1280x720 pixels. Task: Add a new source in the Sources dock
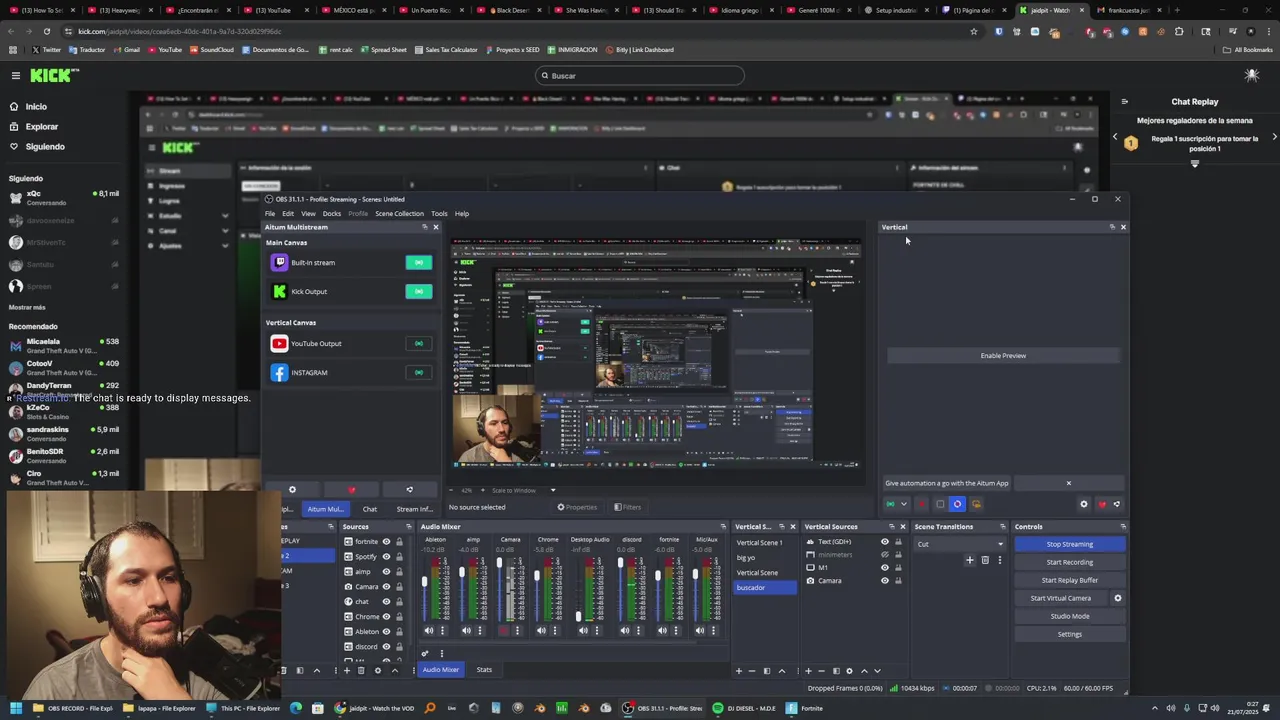347,670
